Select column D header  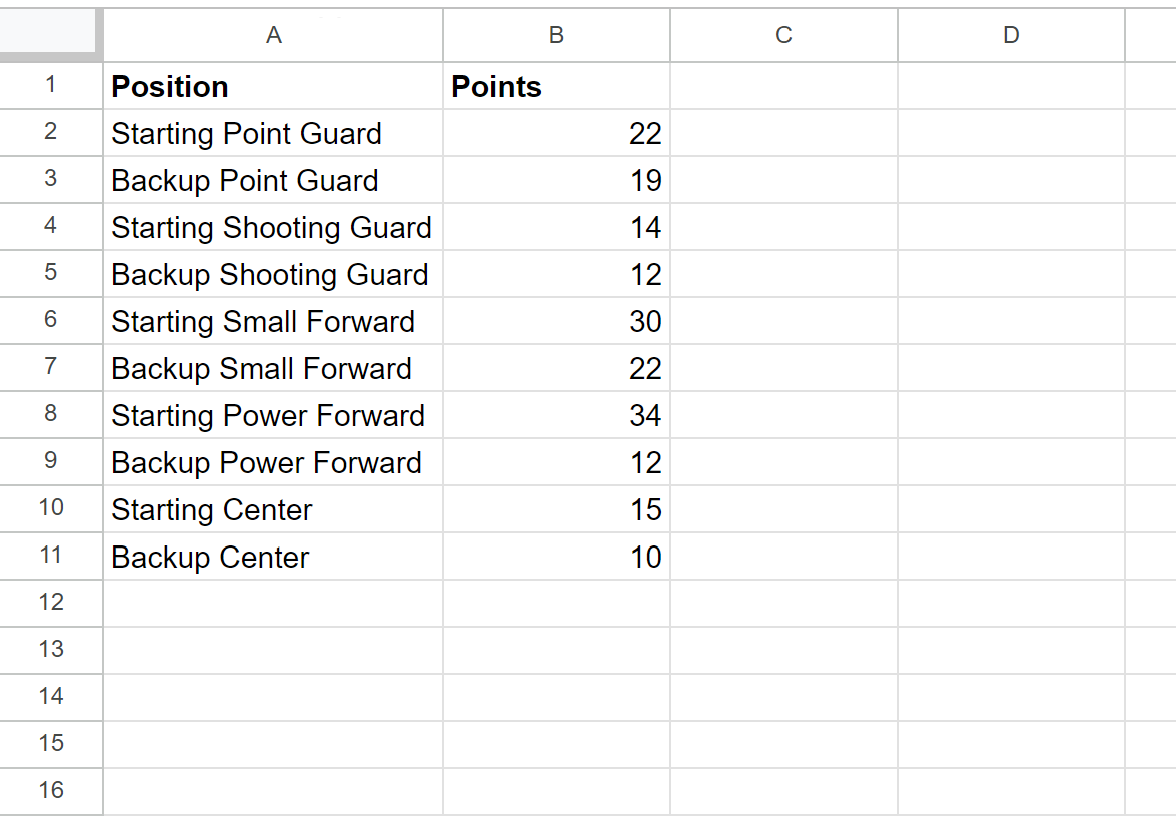[x=1010, y=35]
